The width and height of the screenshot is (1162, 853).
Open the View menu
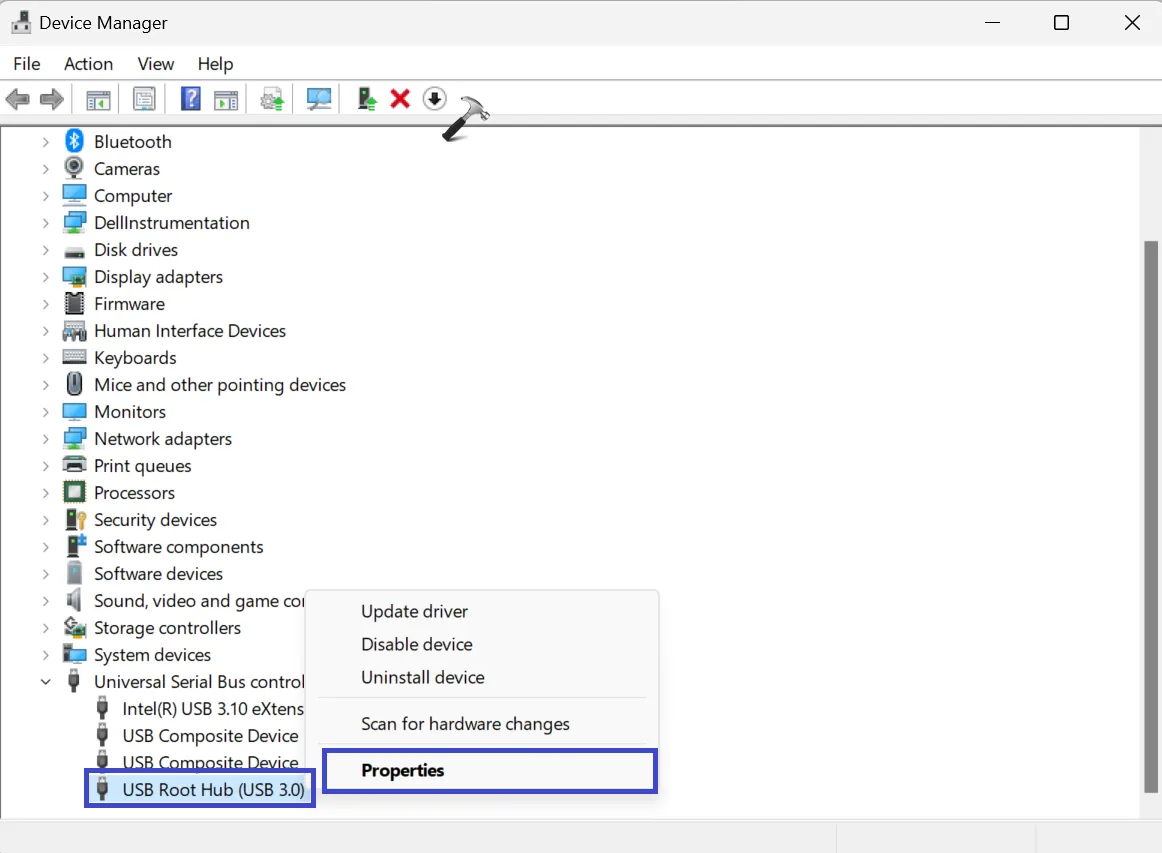pyautogui.click(x=155, y=64)
